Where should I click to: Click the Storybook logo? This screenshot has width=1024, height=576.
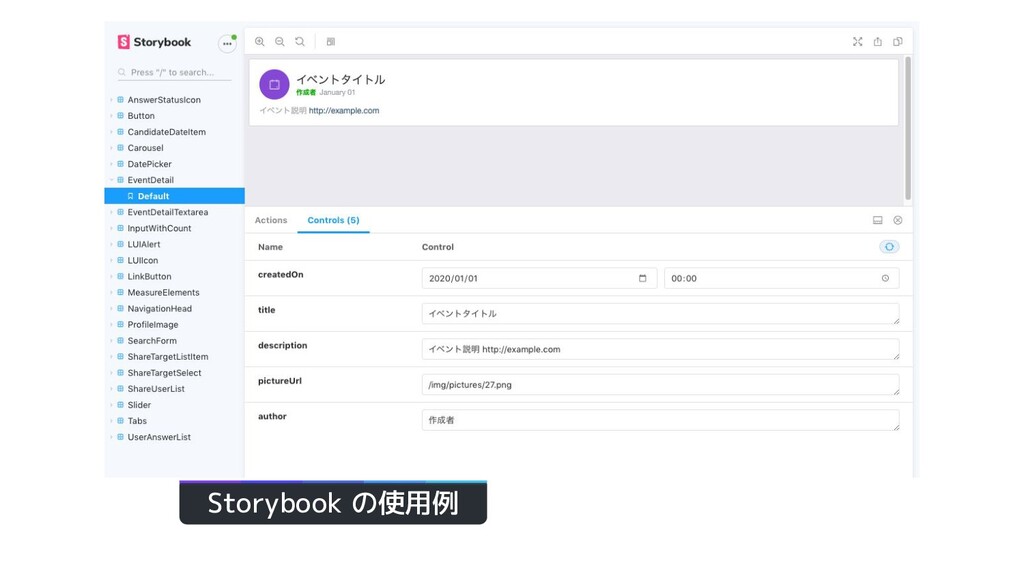click(x=154, y=42)
